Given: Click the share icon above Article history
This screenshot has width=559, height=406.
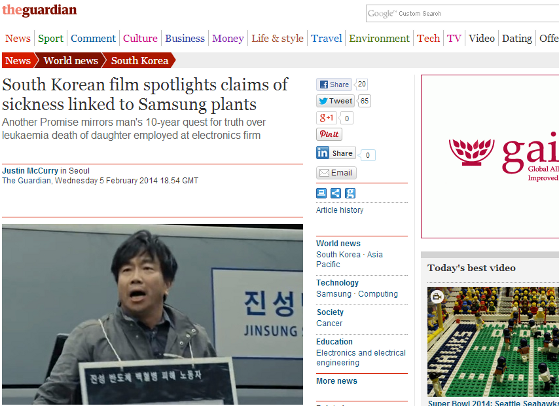Looking at the screenshot, I should 335,193.
